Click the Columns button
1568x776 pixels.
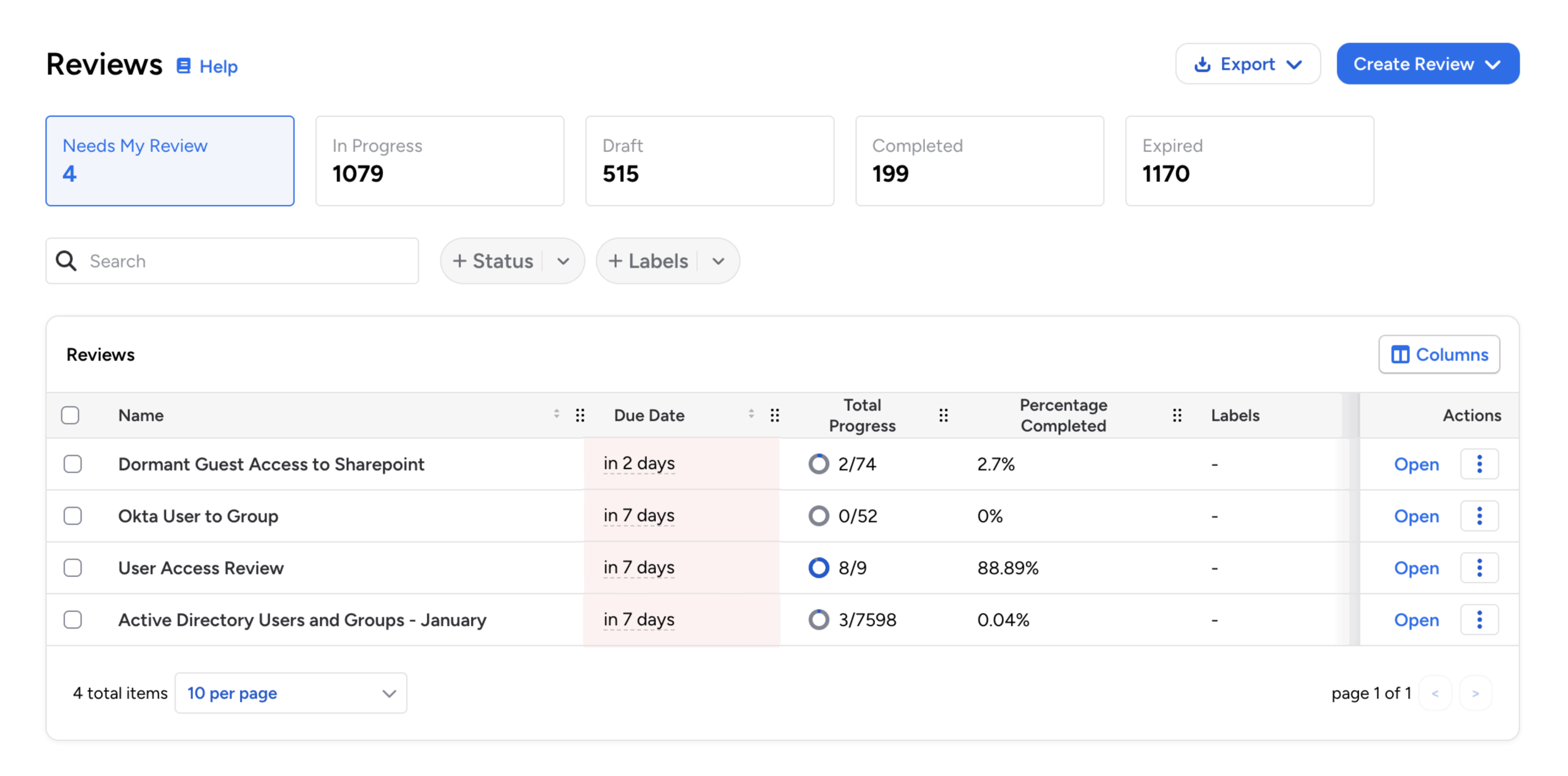1439,354
